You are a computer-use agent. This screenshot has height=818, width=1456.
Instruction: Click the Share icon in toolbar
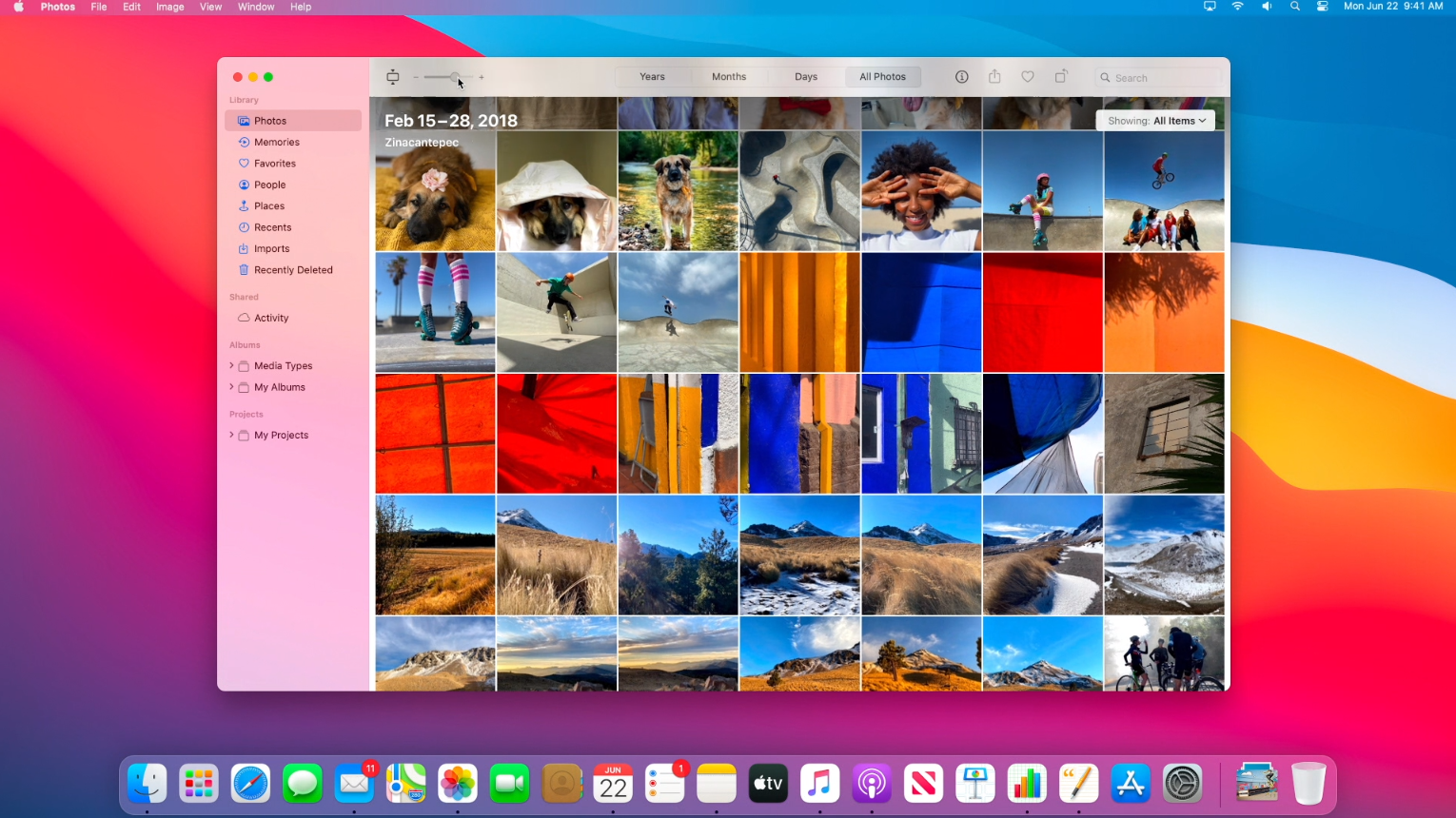click(994, 77)
